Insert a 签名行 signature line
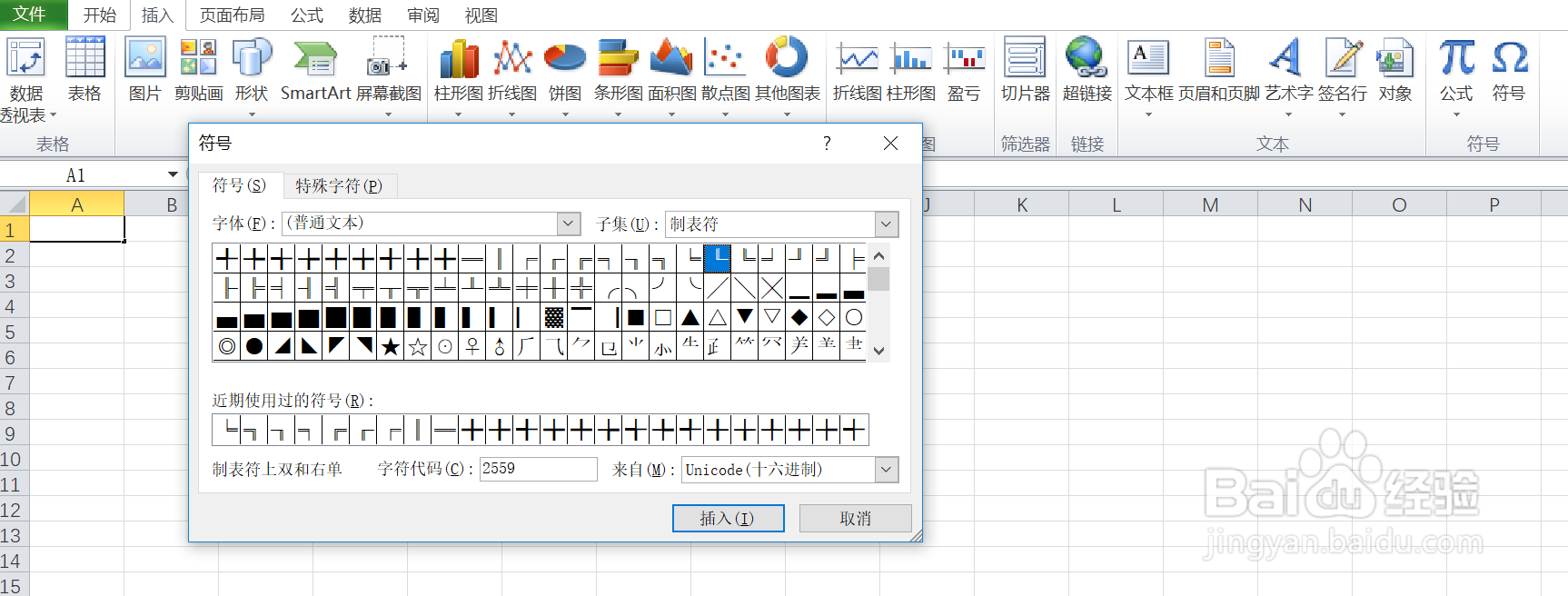The height and width of the screenshot is (596, 1568). coord(1342,77)
